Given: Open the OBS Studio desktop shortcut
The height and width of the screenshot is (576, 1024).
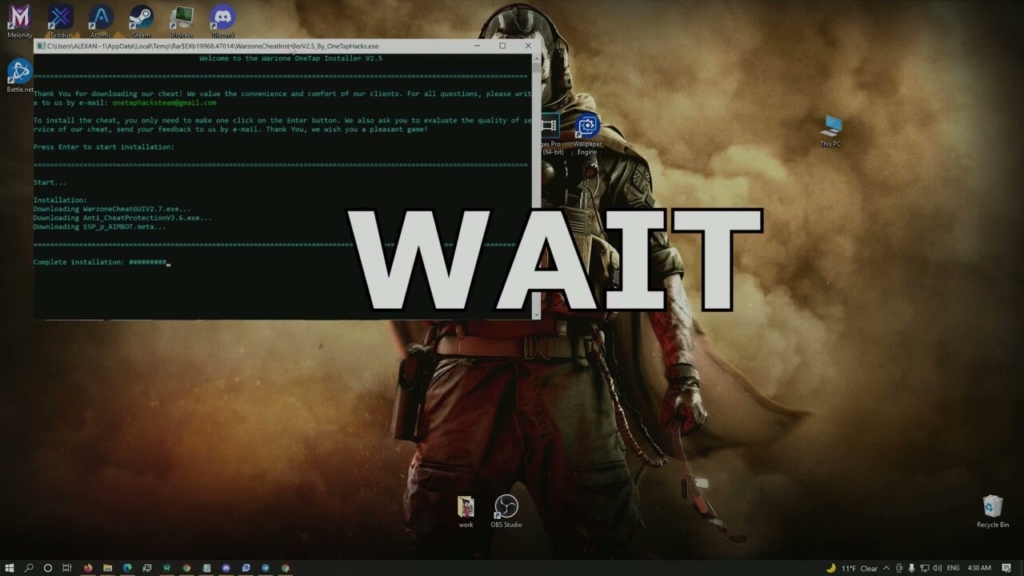Looking at the screenshot, I should 506,507.
